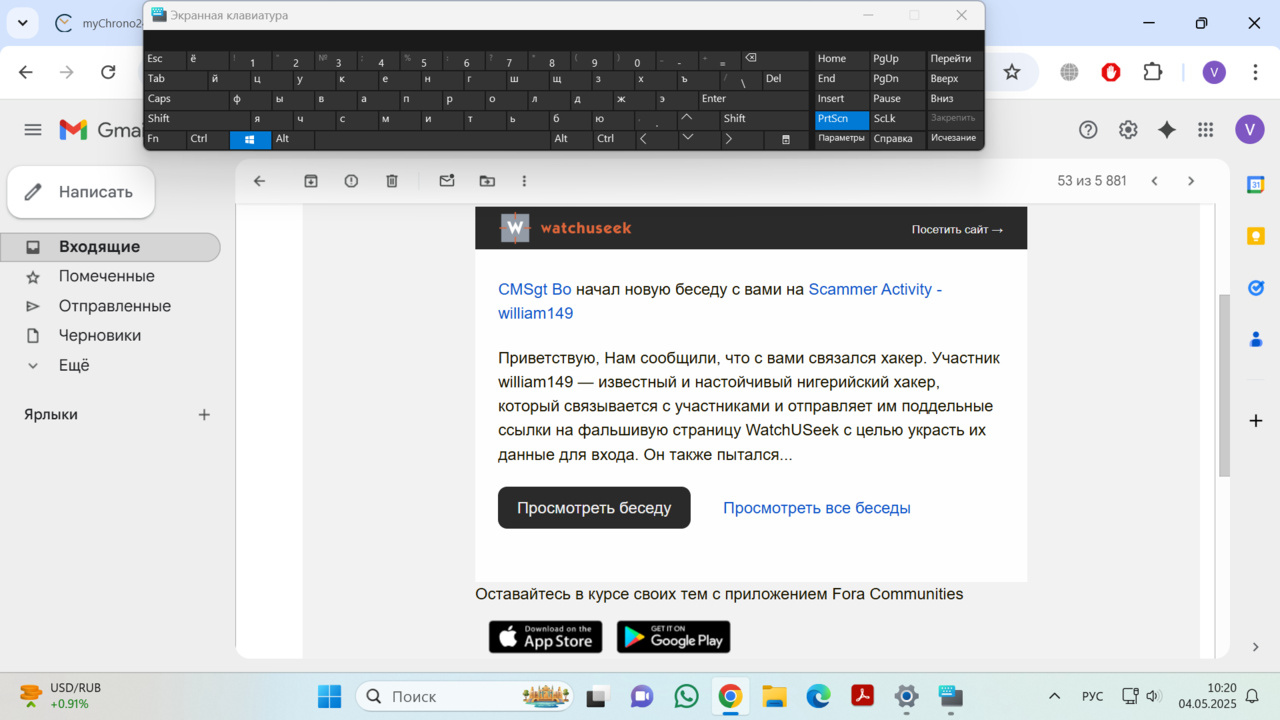The height and width of the screenshot is (720, 1280).
Task: Open the Черновики folder
Action: (x=99, y=336)
